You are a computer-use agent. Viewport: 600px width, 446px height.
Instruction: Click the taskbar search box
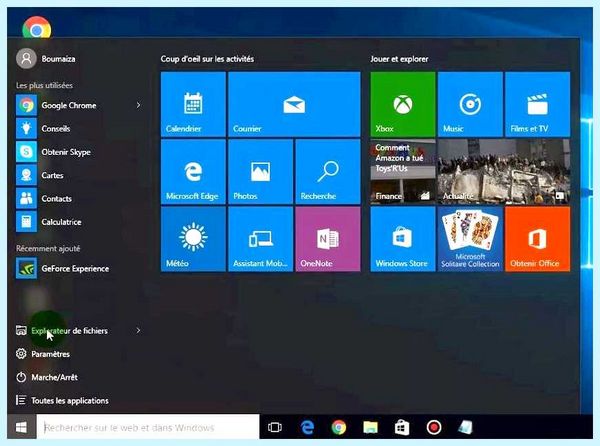(148, 427)
